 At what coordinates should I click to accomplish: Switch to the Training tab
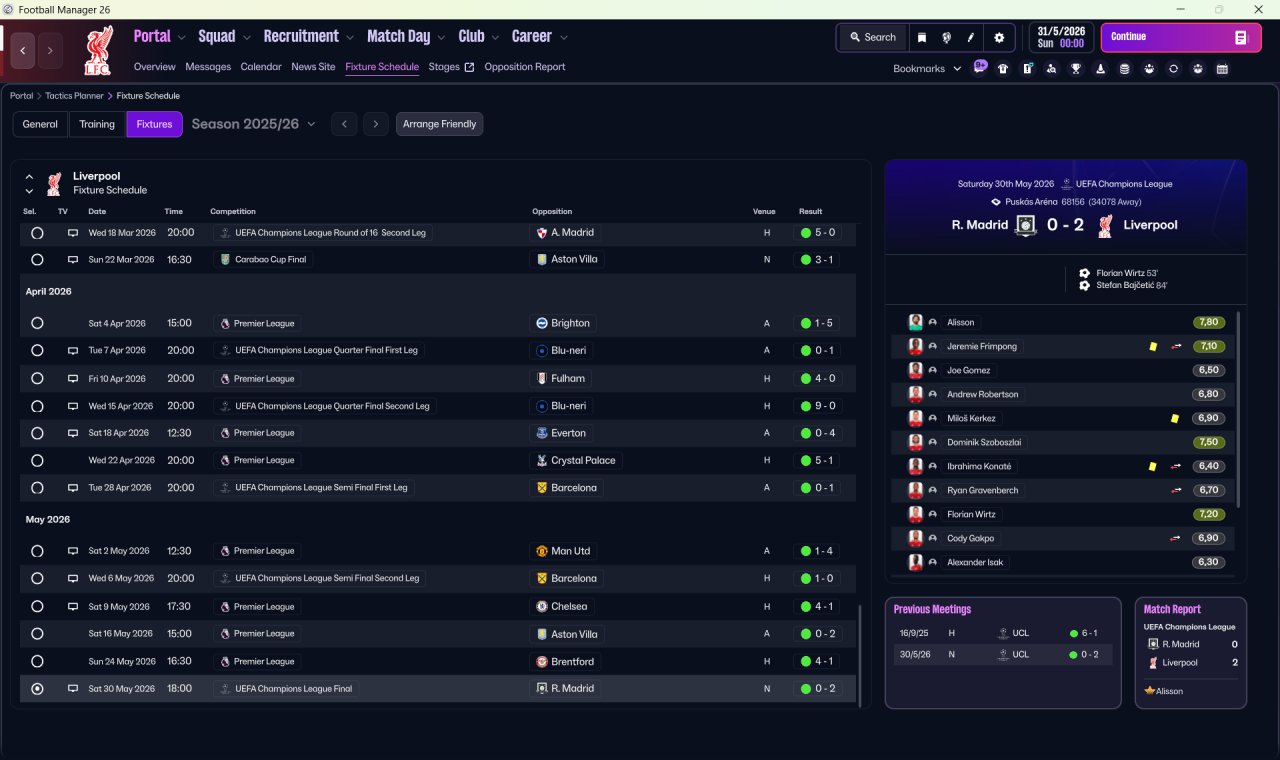(97, 124)
